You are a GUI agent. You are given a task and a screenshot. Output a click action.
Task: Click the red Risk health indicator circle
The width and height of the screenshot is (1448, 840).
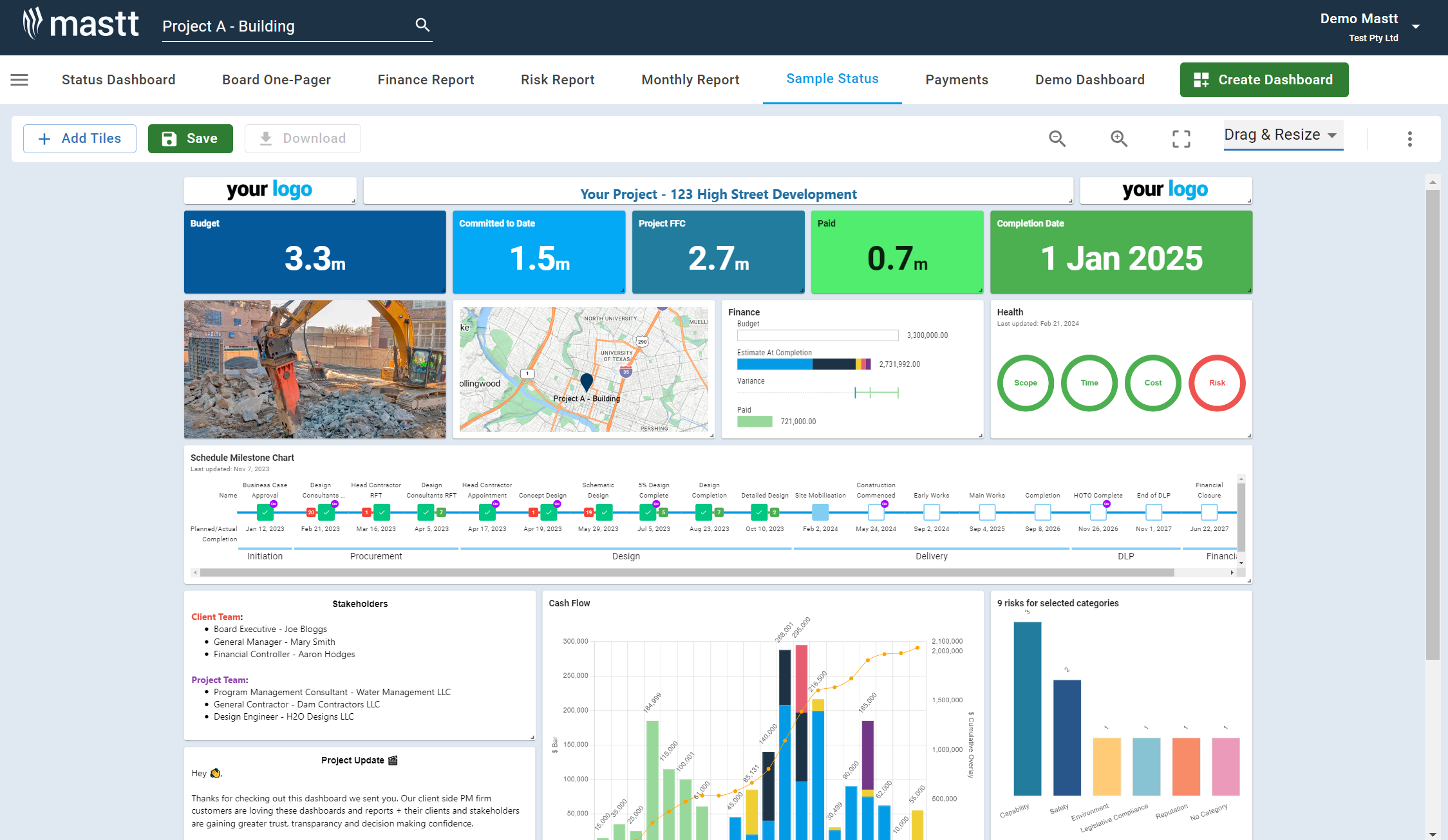(1216, 383)
